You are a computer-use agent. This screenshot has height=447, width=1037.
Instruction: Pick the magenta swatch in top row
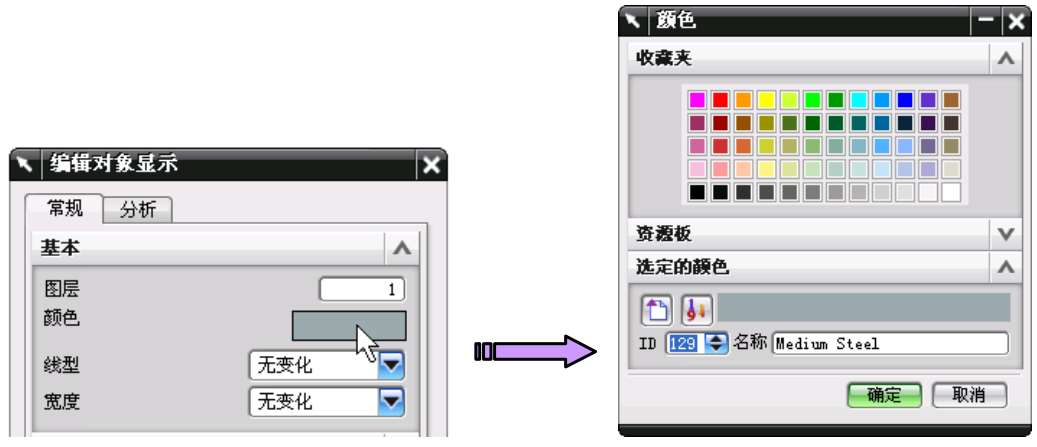pos(697,100)
